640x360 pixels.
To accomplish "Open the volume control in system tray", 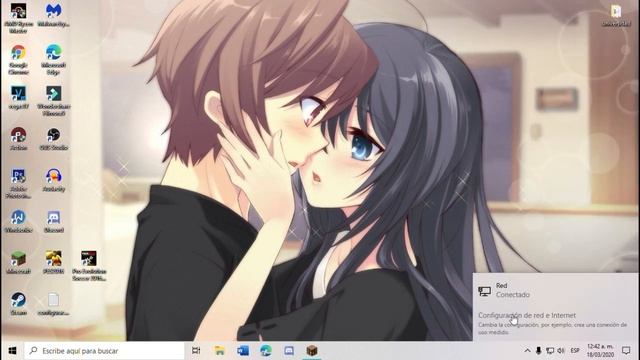I will [561, 351].
